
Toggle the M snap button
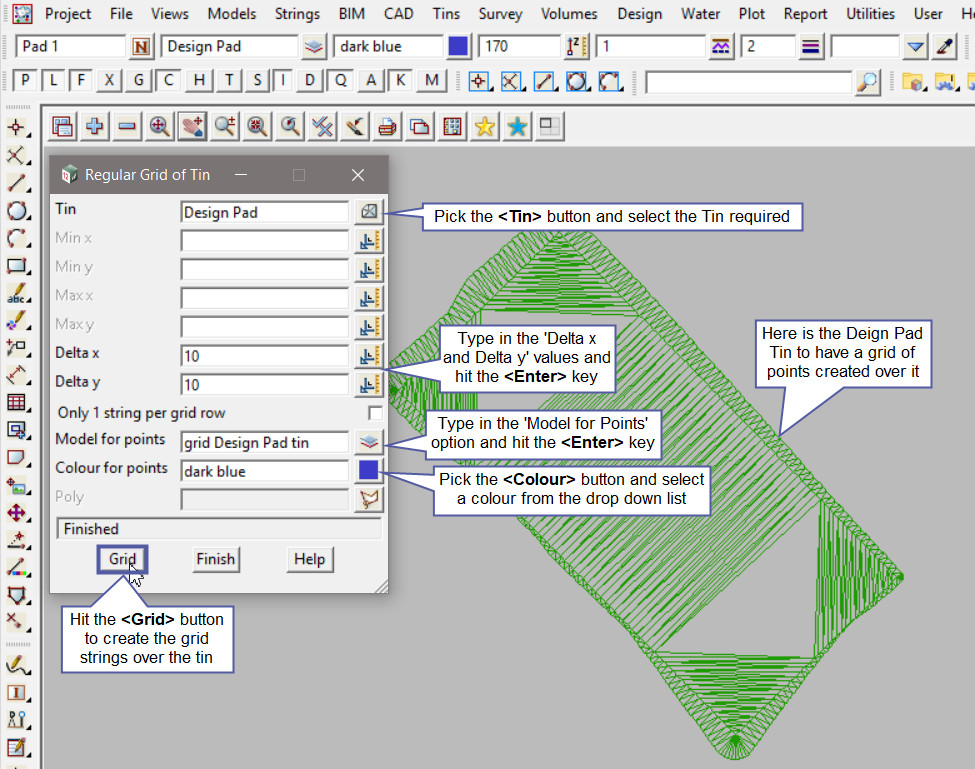click(431, 81)
